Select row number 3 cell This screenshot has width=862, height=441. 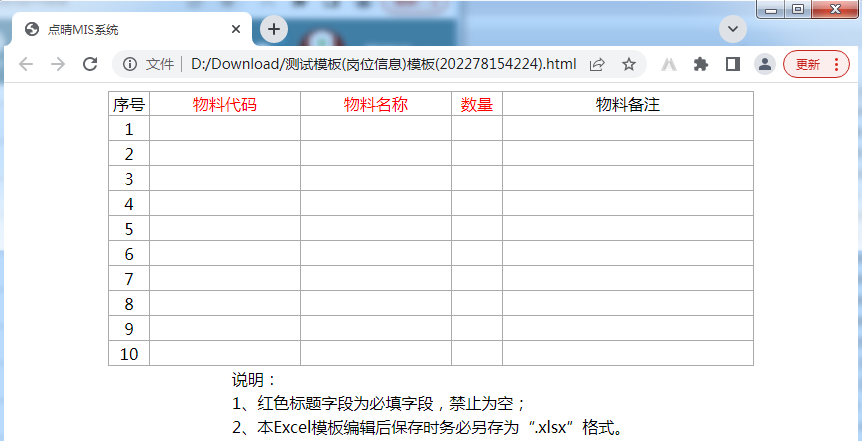(x=129, y=179)
